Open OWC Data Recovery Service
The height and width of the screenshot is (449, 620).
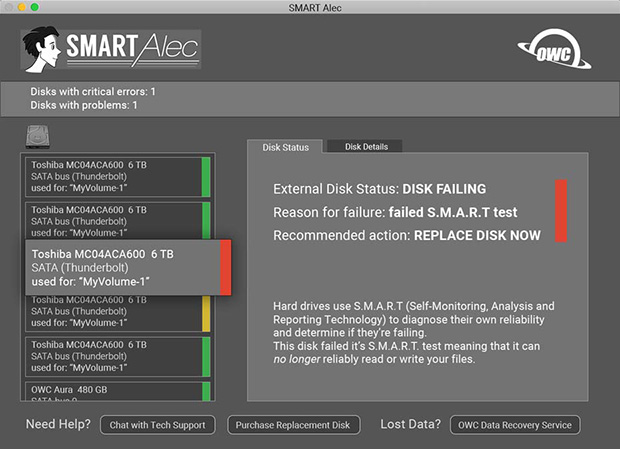coord(515,425)
